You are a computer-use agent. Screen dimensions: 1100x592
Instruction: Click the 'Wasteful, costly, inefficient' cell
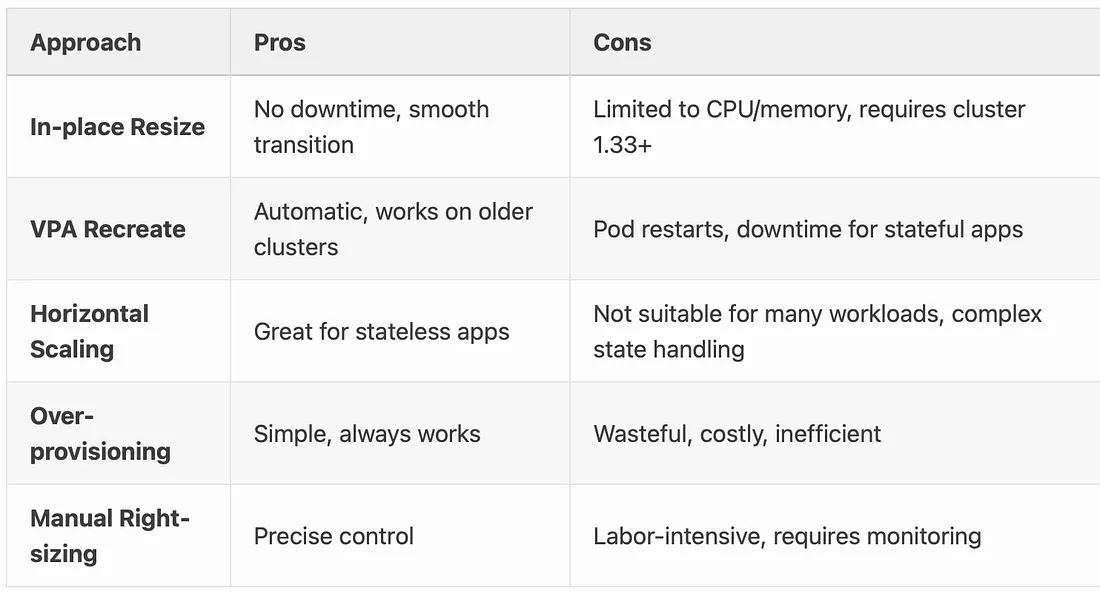[737, 434]
